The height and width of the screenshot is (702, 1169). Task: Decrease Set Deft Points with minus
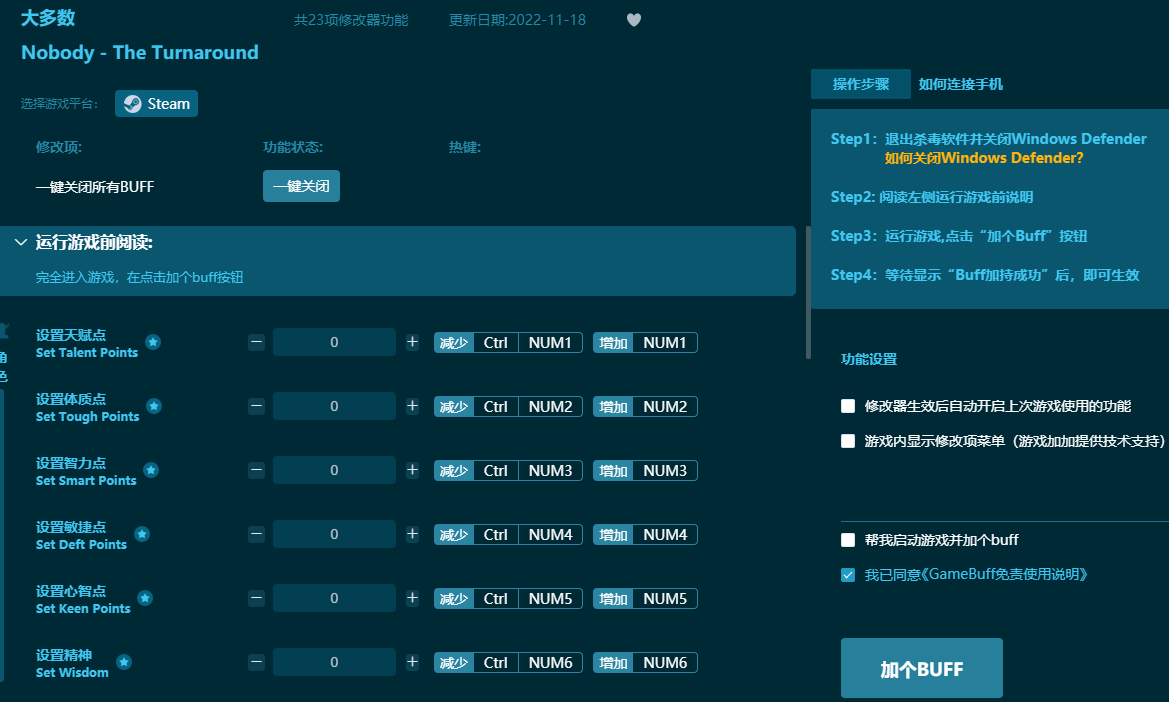pyautogui.click(x=256, y=534)
